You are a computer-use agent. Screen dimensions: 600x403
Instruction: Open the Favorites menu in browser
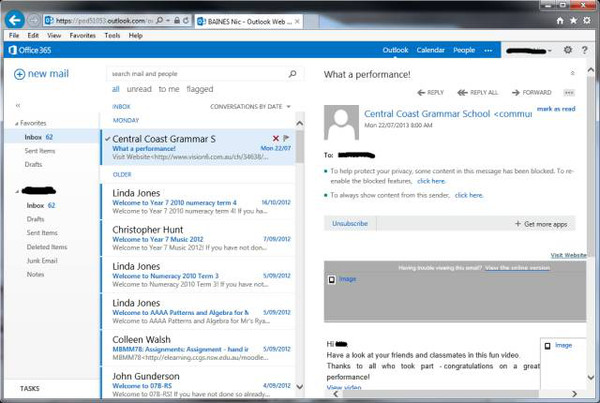(x=82, y=35)
